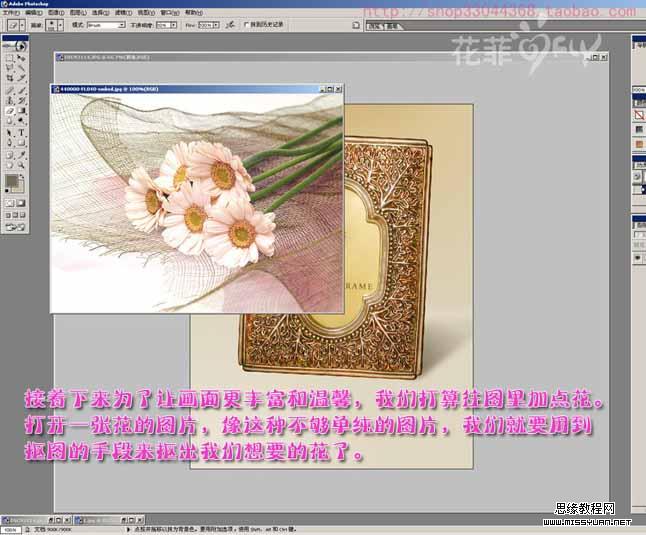Check the Erase to History checkbox
646x535 pixels.
pos(246,24)
